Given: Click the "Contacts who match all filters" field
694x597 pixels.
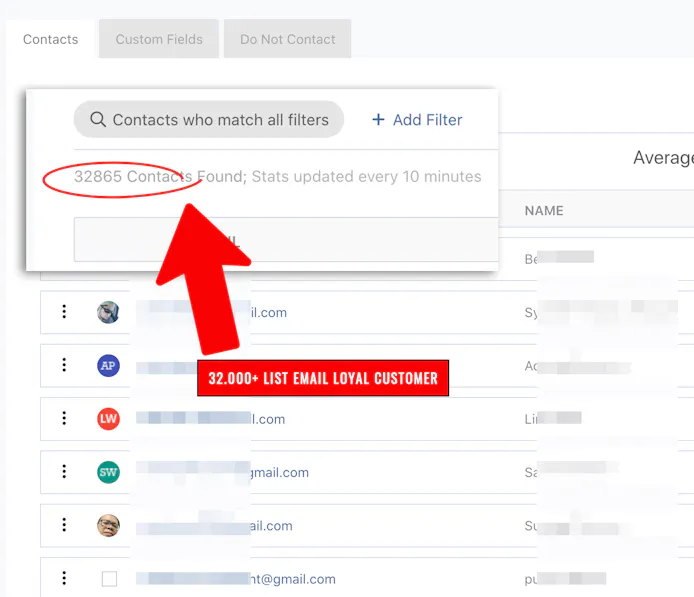Looking at the screenshot, I should click(220, 120).
